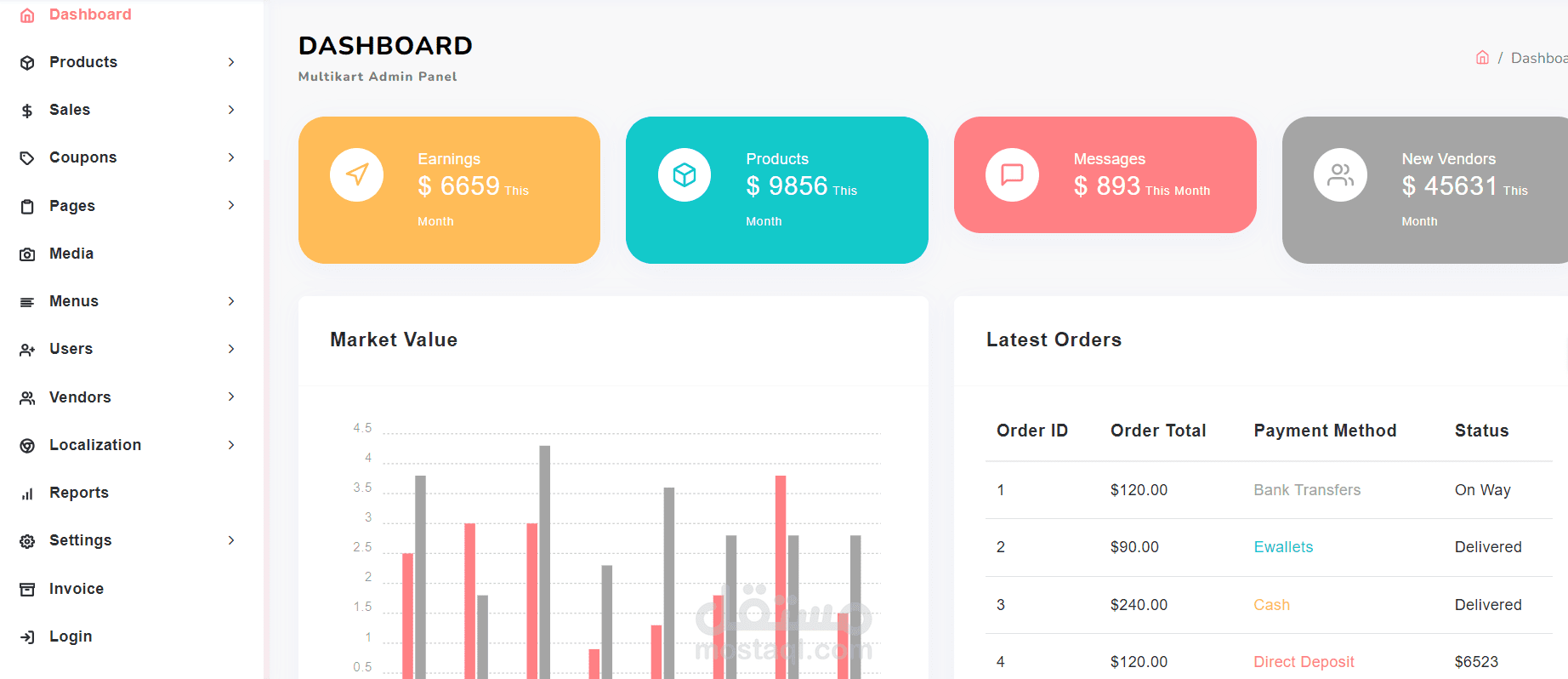
Task: Click the Localization globe icon in sidebar
Action: pyautogui.click(x=27, y=446)
